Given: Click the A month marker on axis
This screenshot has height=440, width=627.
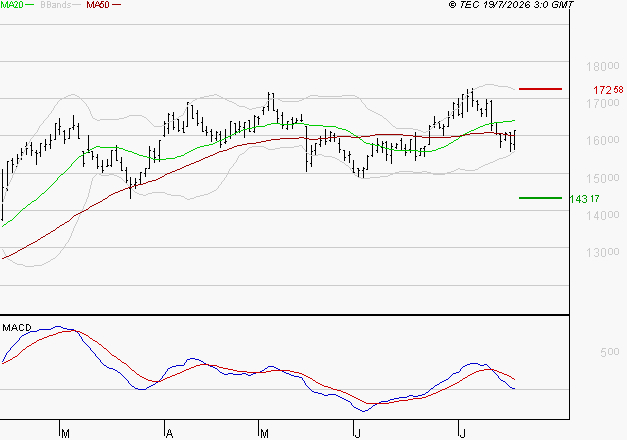Looking at the screenshot, I should [x=170, y=434].
